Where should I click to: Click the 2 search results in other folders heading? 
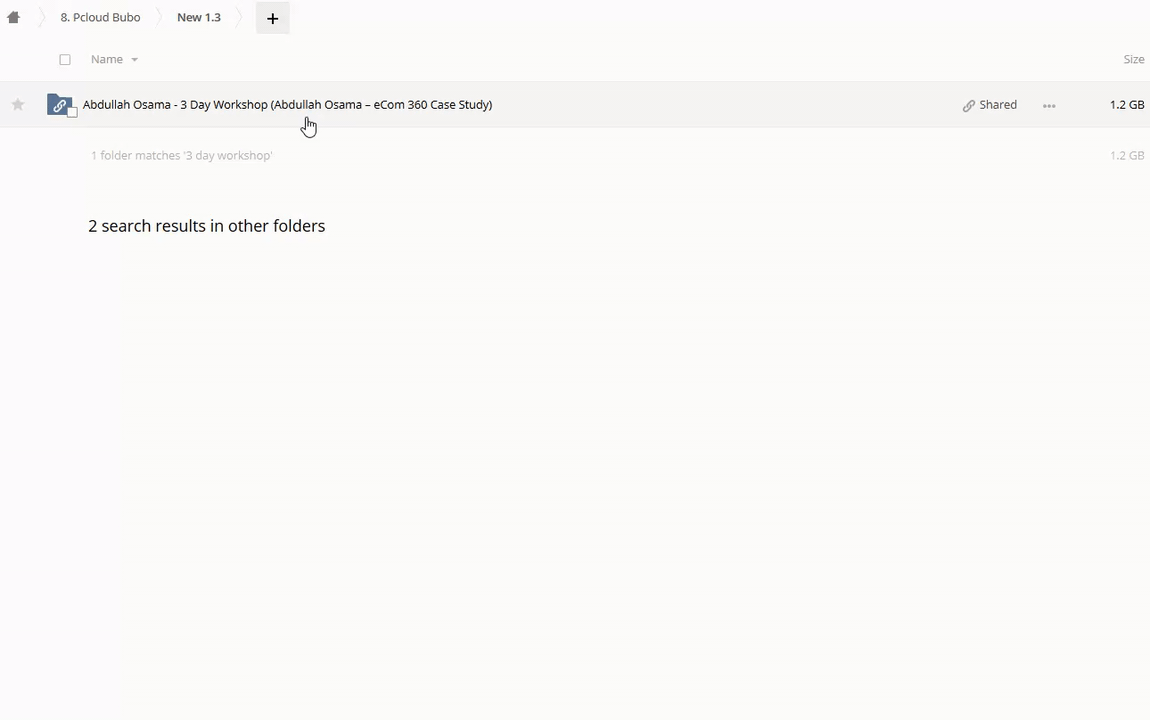coord(206,226)
